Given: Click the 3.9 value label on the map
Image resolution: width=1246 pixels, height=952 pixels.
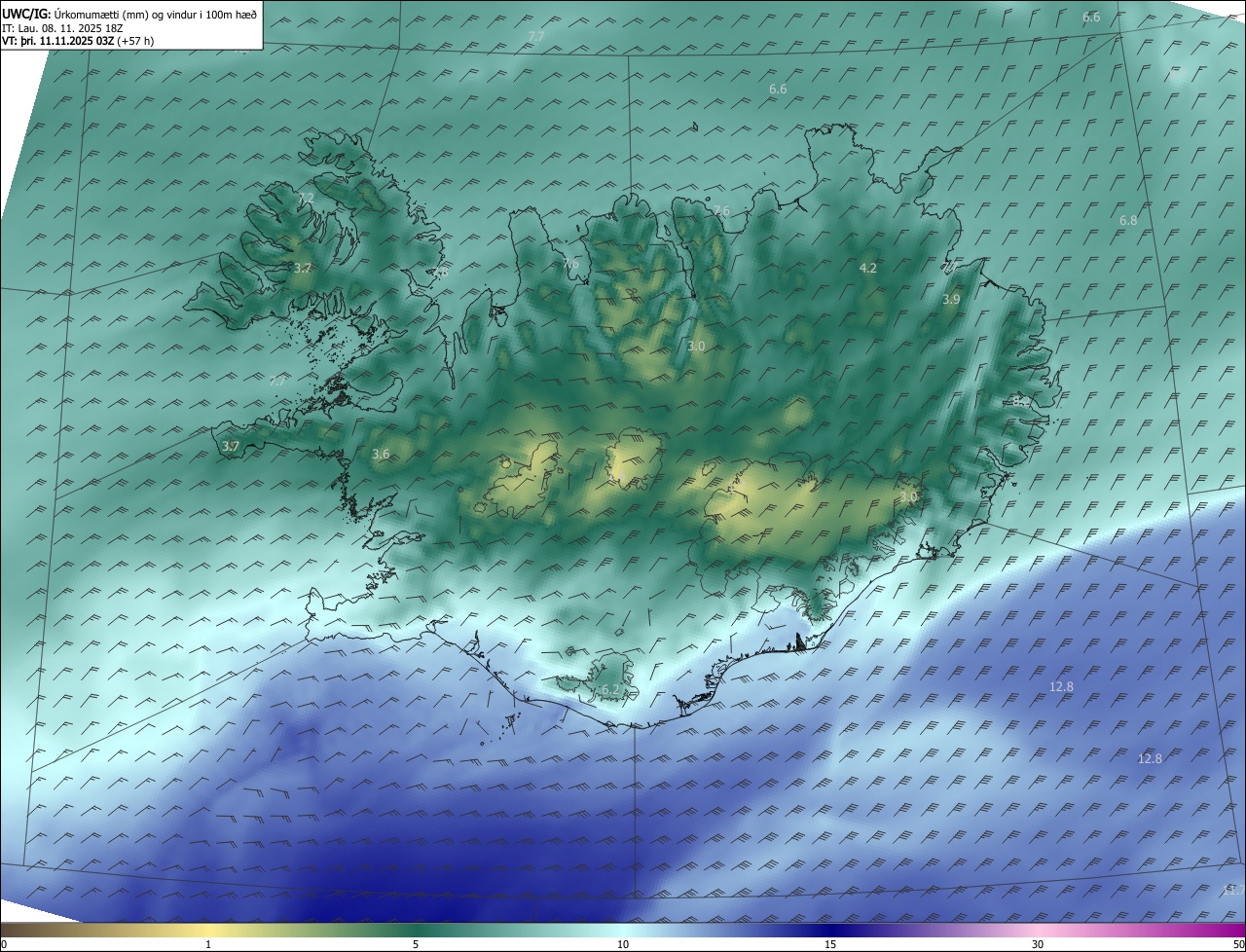Looking at the screenshot, I should [x=951, y=300].
